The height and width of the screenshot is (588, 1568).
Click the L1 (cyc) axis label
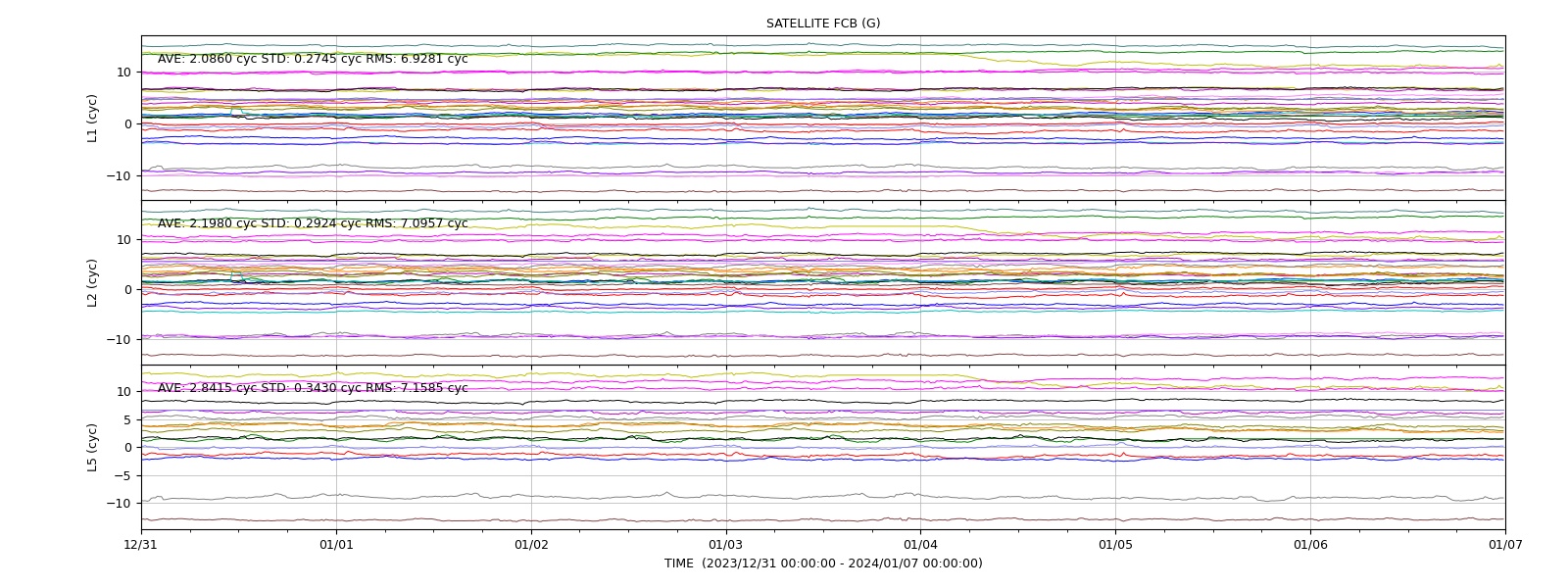93,119
